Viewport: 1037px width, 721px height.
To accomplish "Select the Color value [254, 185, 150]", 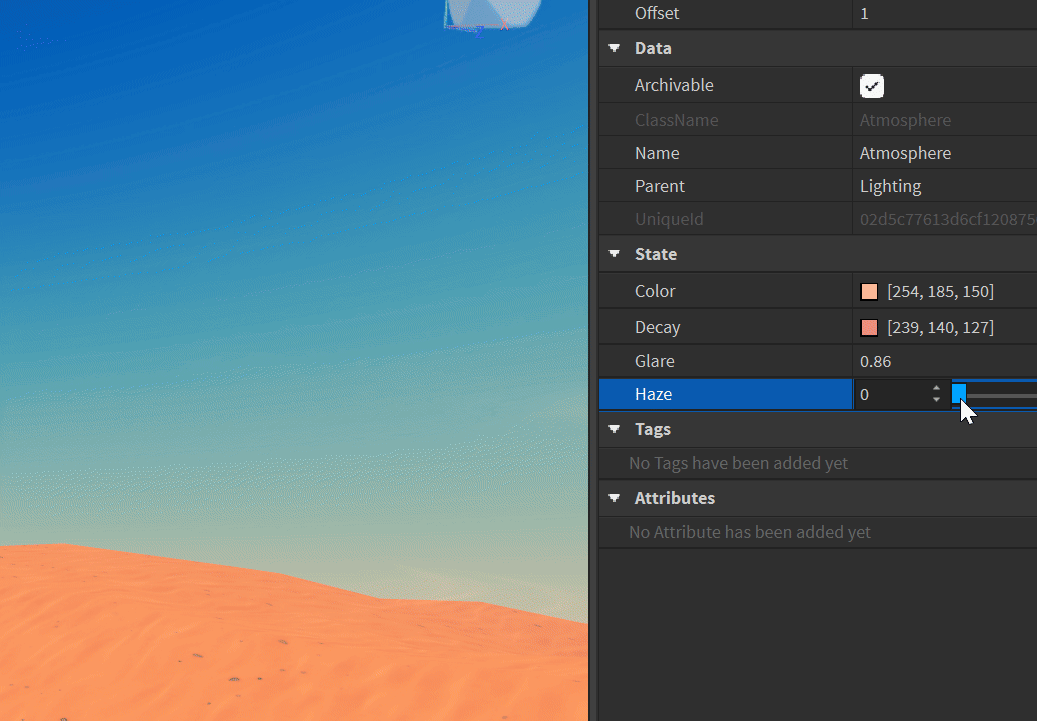I will [940, 292].
